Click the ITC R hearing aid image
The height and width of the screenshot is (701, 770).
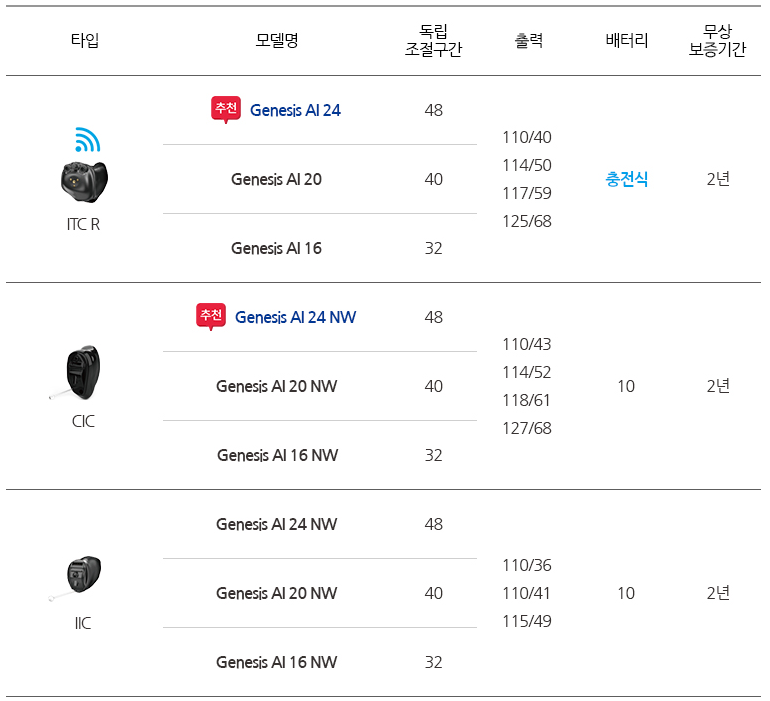point(84,182)
